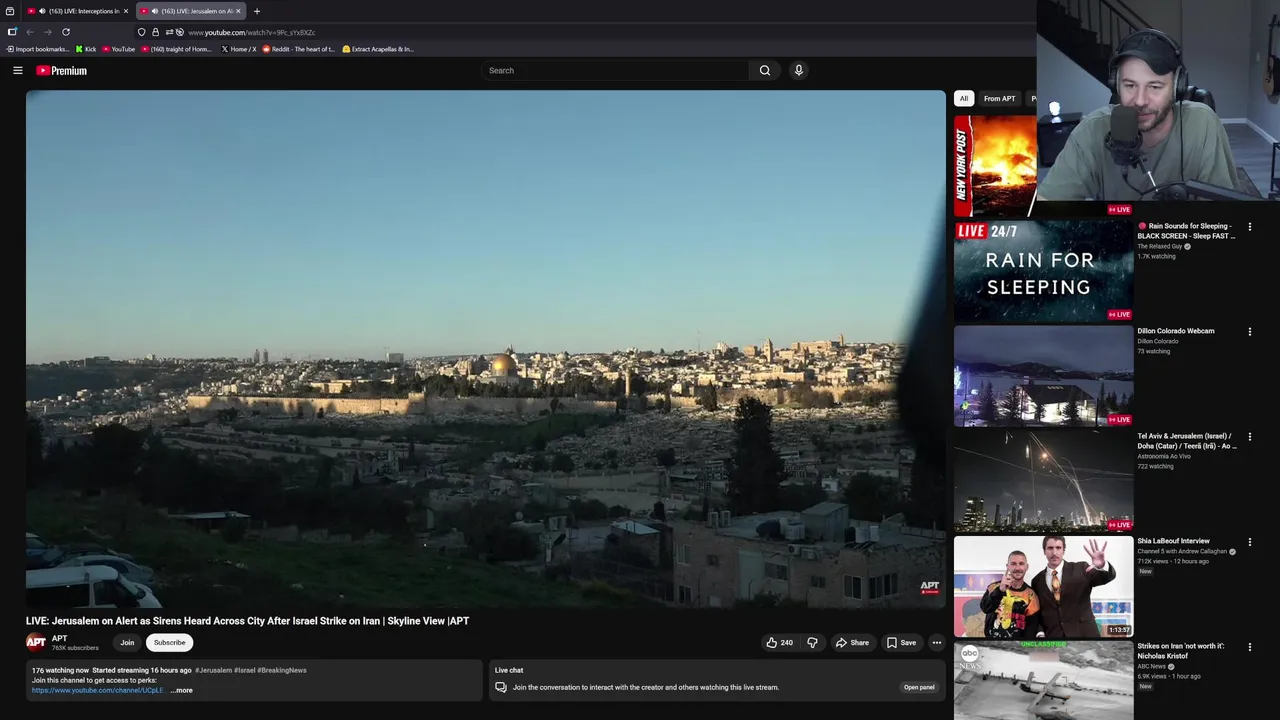Join the APT channel membership
The image size is (1280, 720).
(127, 643)
